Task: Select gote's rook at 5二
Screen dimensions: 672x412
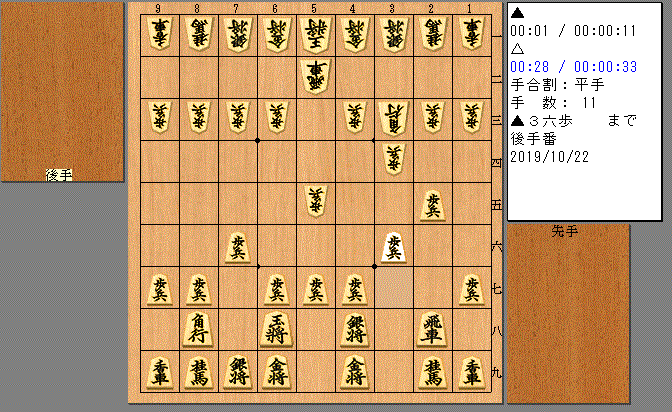Action: 316,76
